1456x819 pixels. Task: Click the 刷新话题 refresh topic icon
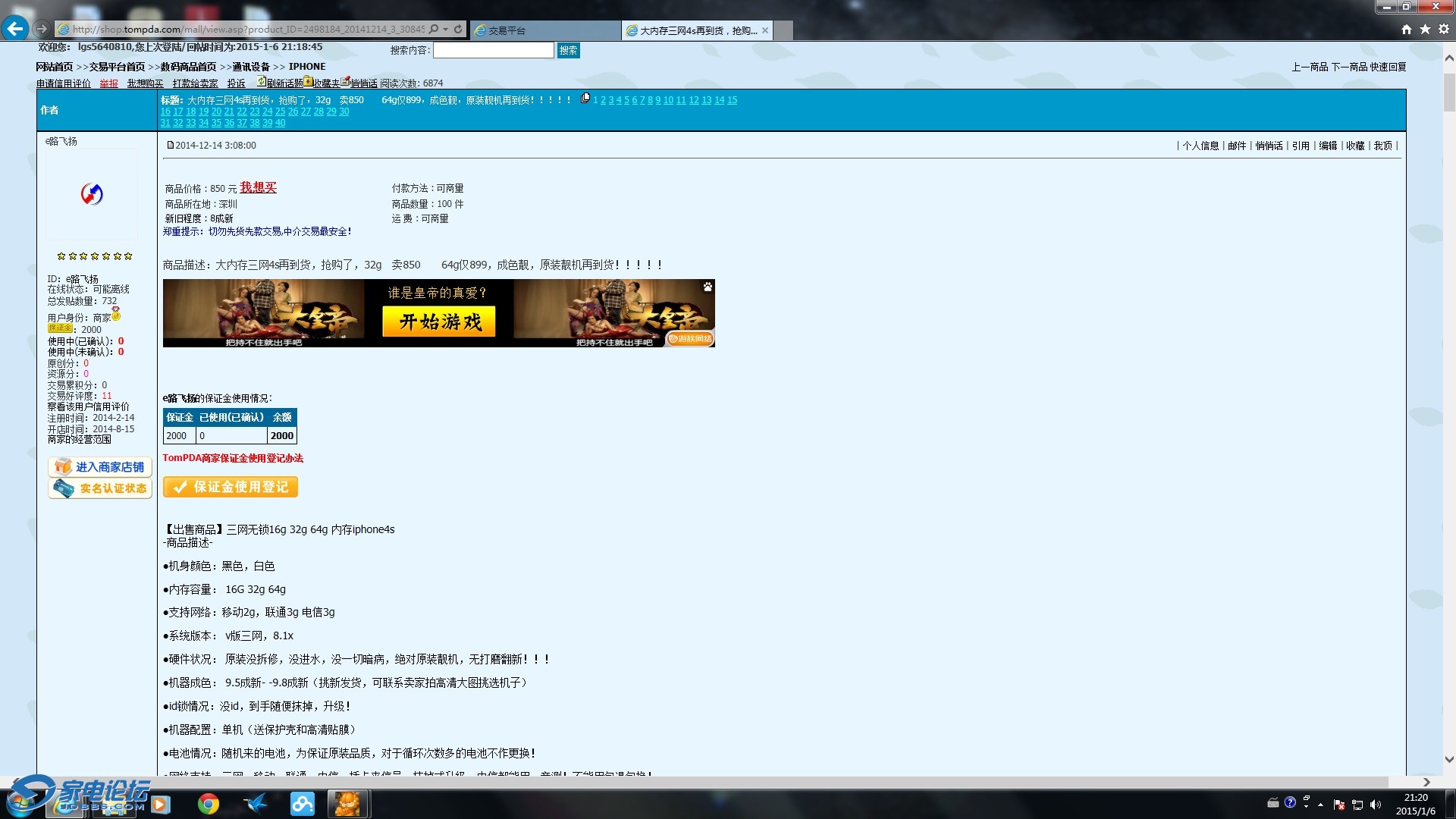[x=261, y=81]
